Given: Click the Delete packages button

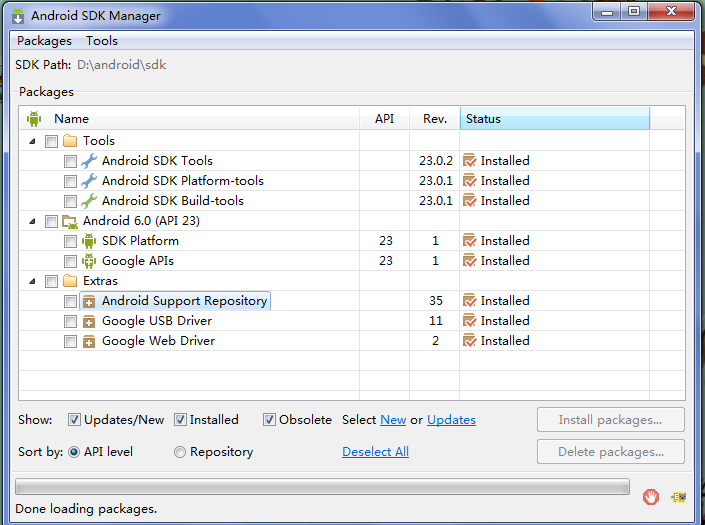Looking at the screenshot, I should coord(611,452).
